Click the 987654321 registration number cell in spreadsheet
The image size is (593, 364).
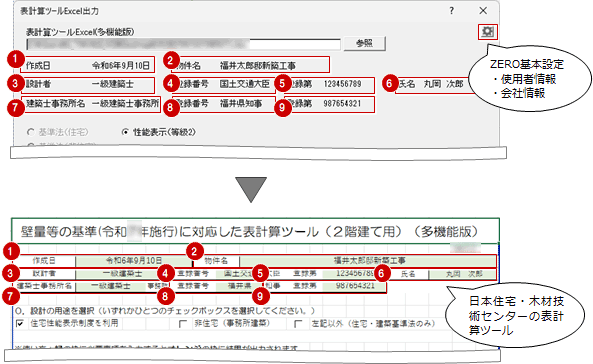pos(354,286)
